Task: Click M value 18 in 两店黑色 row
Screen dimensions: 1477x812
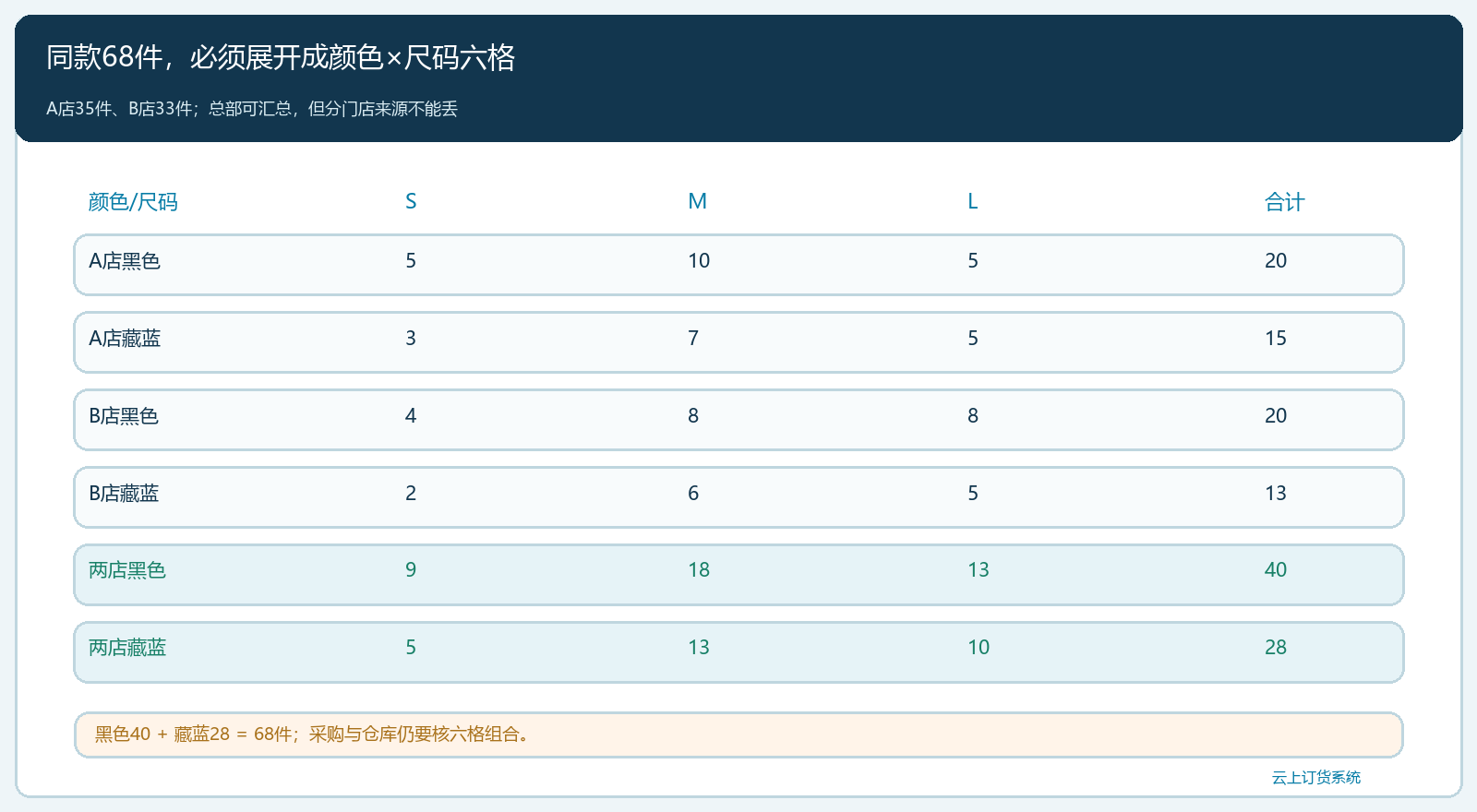Action: [699, 570]
